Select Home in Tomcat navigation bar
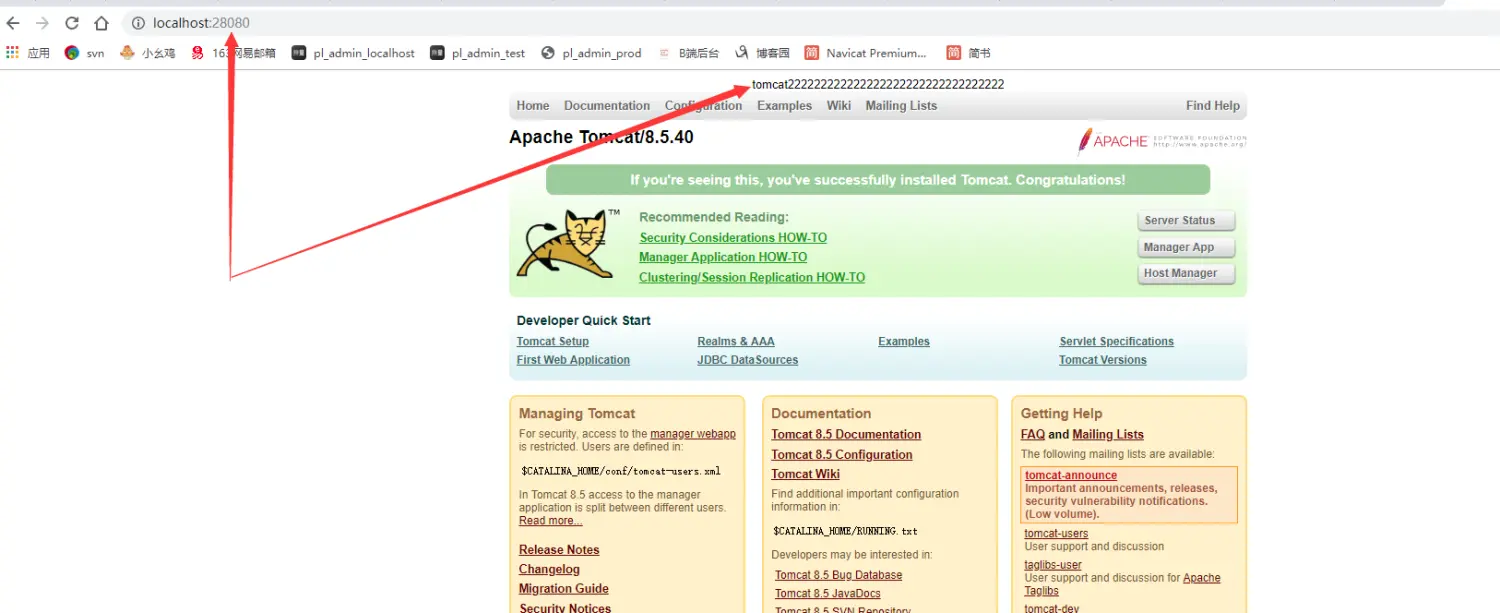This screenshot has width=1500, height=613. pyautogui.click(x=533, y=106)
